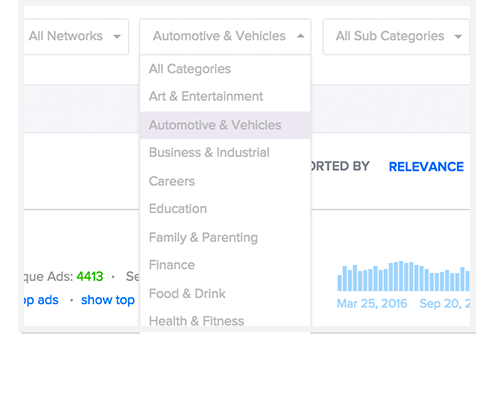The image size is (500, 400).
Task: Pick Business & Industrial category
Action: point(225,153)
